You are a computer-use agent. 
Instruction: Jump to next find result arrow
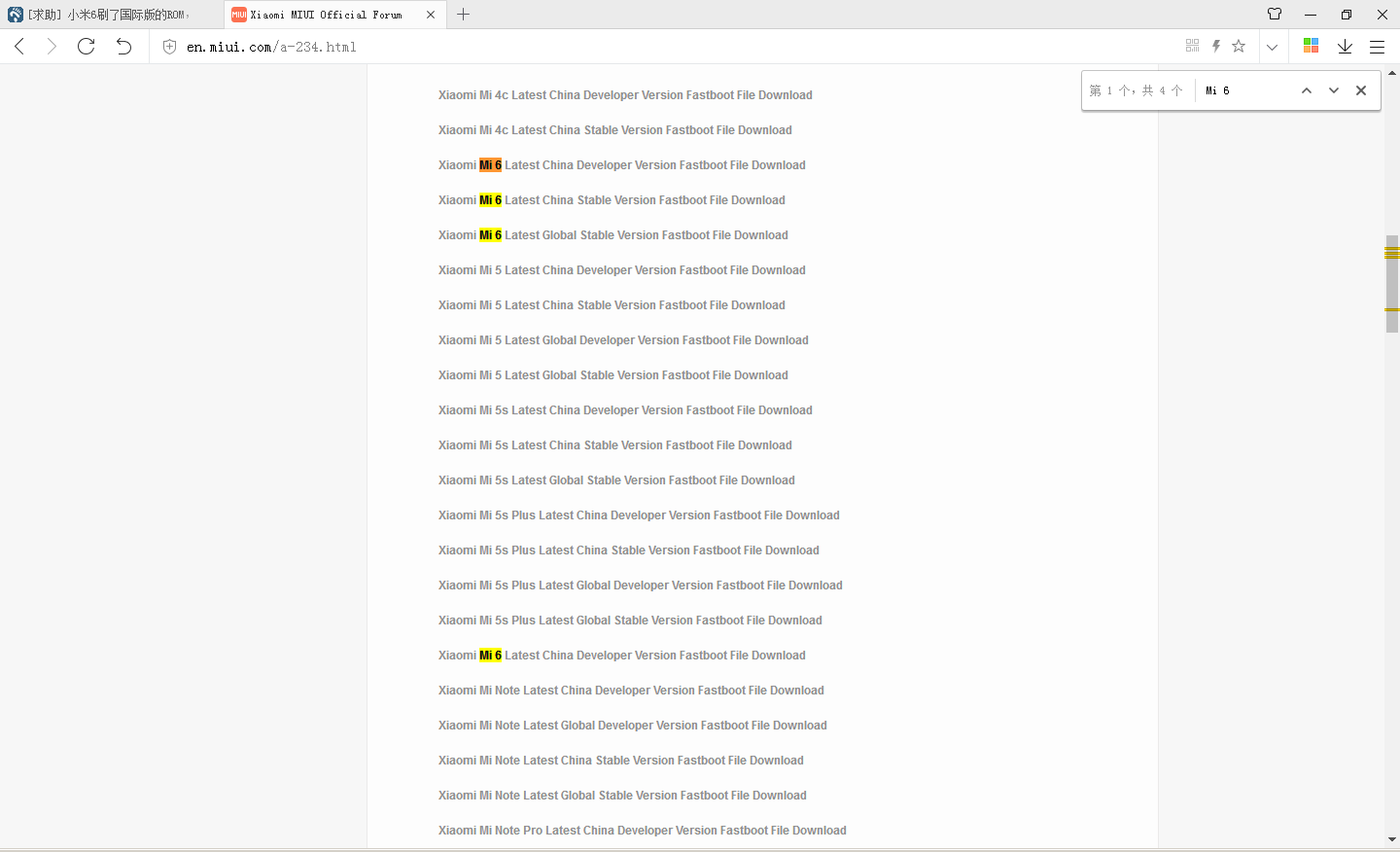coord(1334,90)
